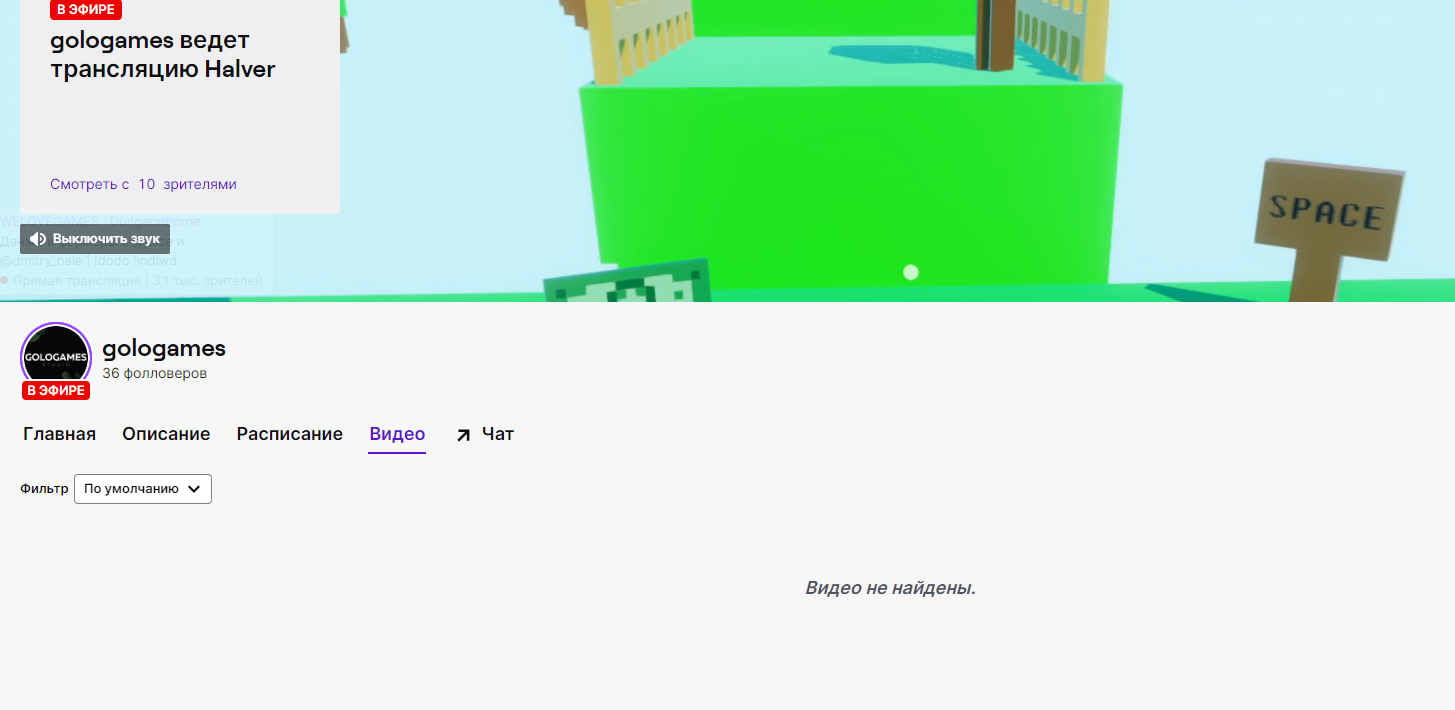Switch to the Описание tab
The height and width of the screenshot is (710, 1455).
point(166,434)
